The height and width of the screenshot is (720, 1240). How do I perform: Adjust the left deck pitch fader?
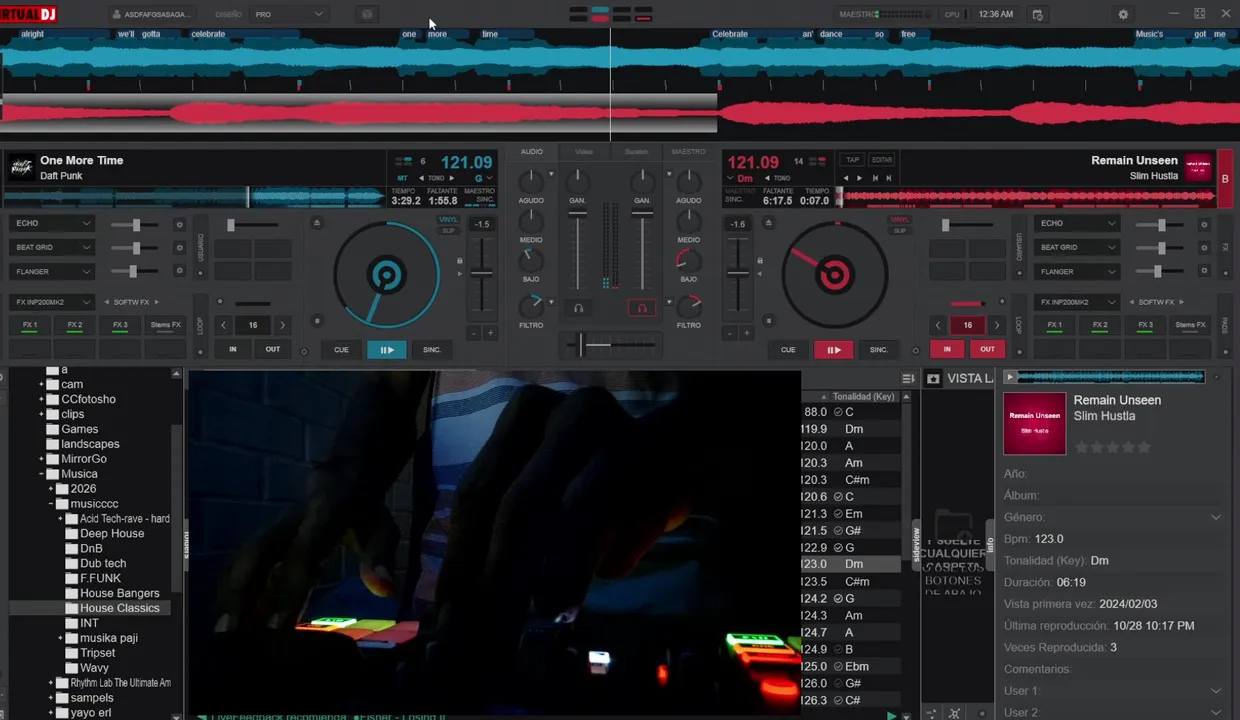(x=482, y=273)
